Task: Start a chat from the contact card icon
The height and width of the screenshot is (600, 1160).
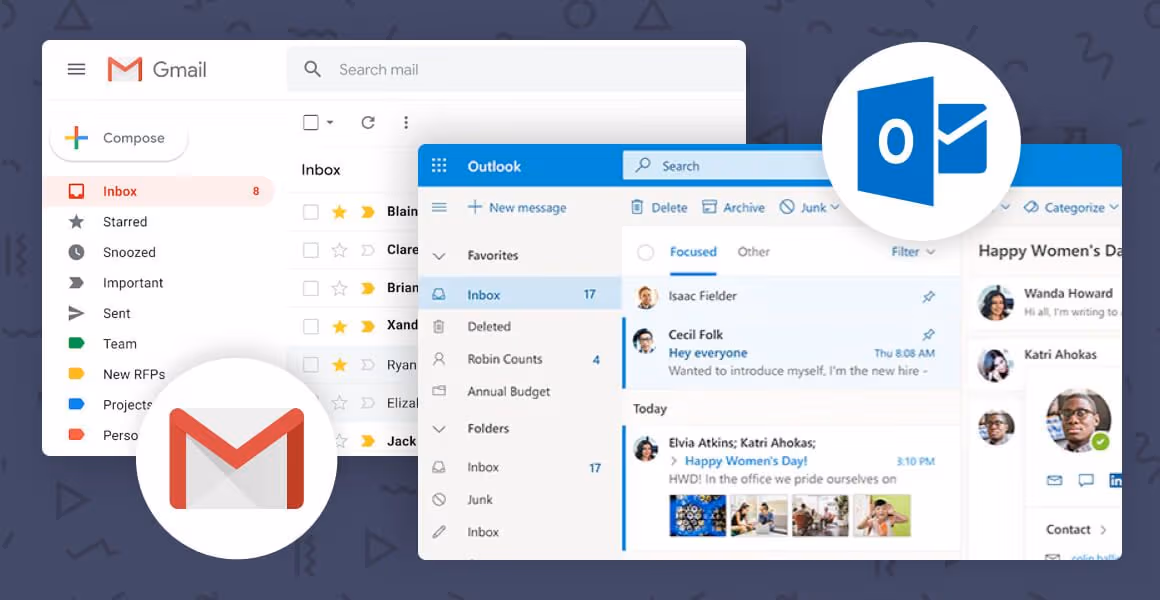Action: click(1086, 480)
